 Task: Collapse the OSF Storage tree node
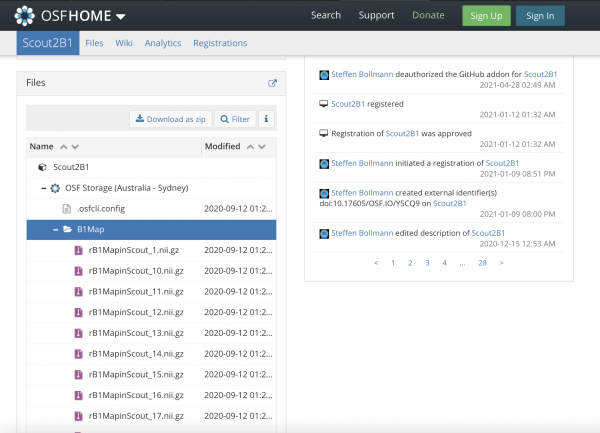pyautogui.click(x=44, y=188)
